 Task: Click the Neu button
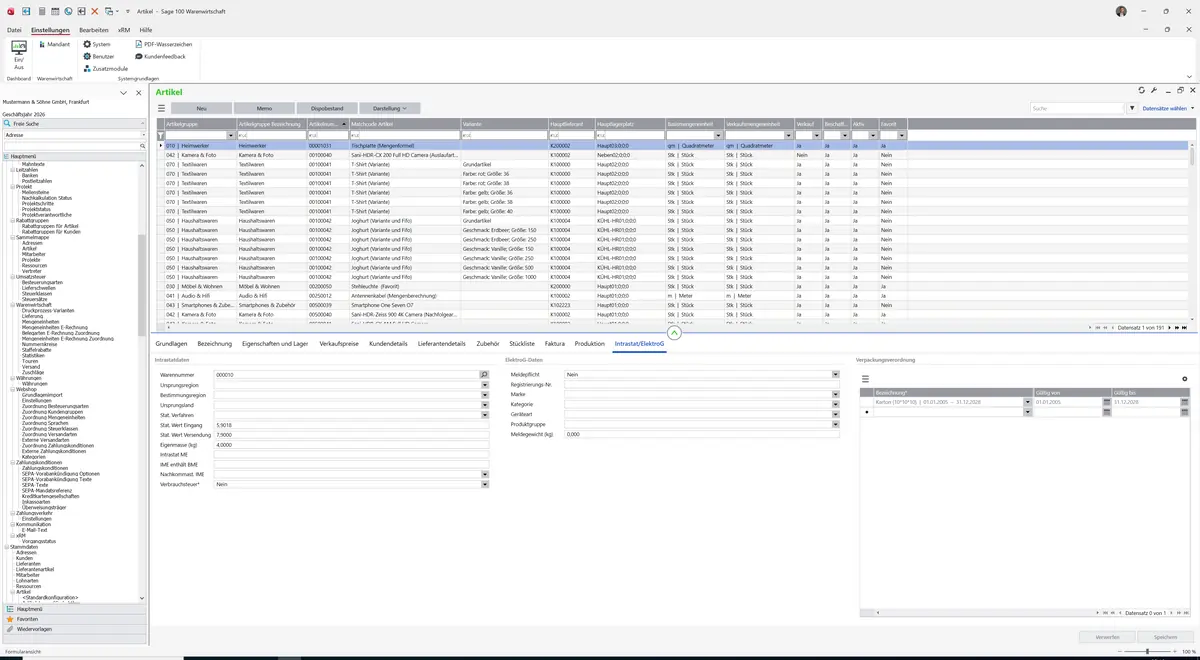[x=201, y=108]
